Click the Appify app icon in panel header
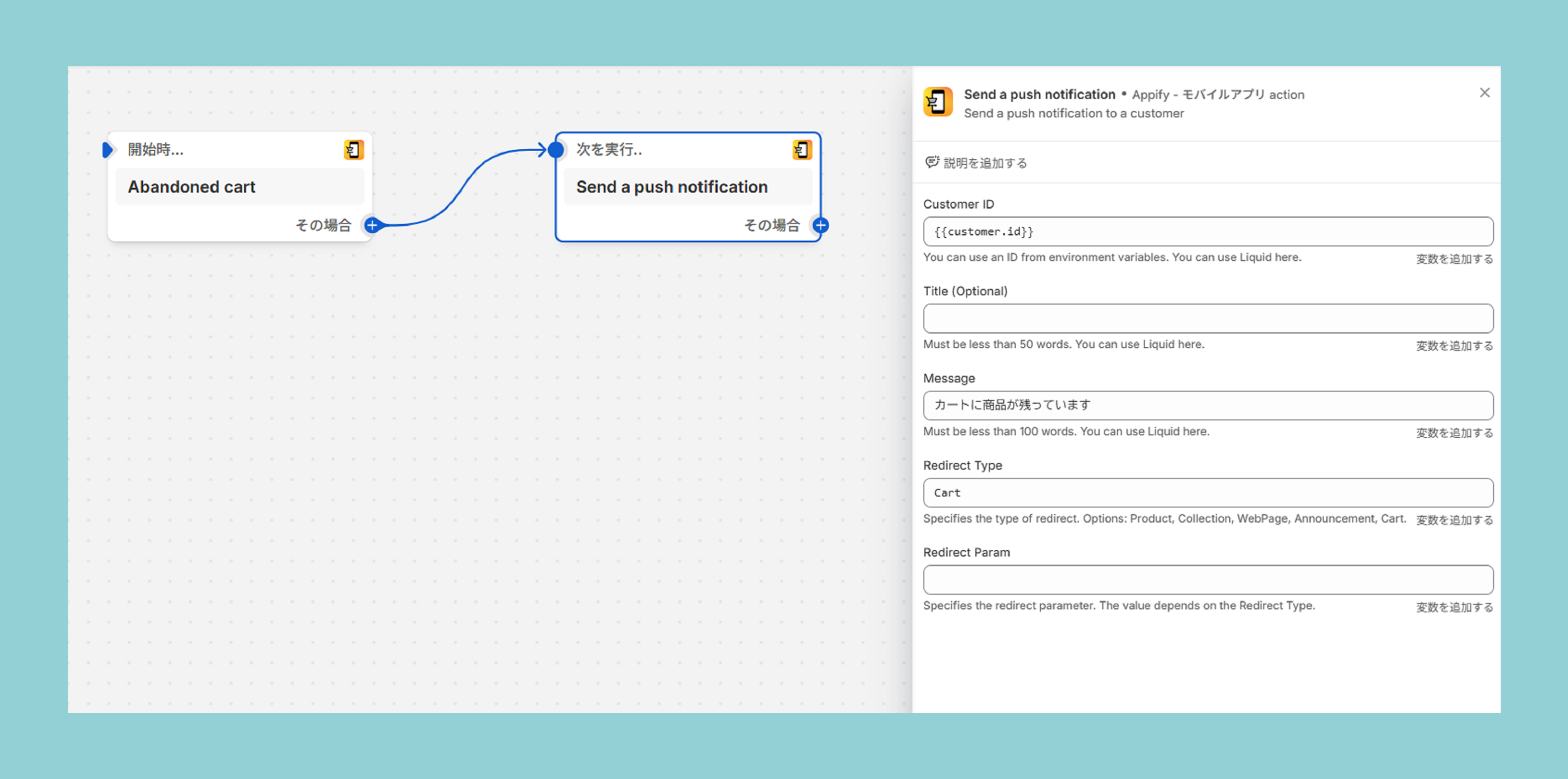This screenshot has height=779, width=1568. point(937,102)
